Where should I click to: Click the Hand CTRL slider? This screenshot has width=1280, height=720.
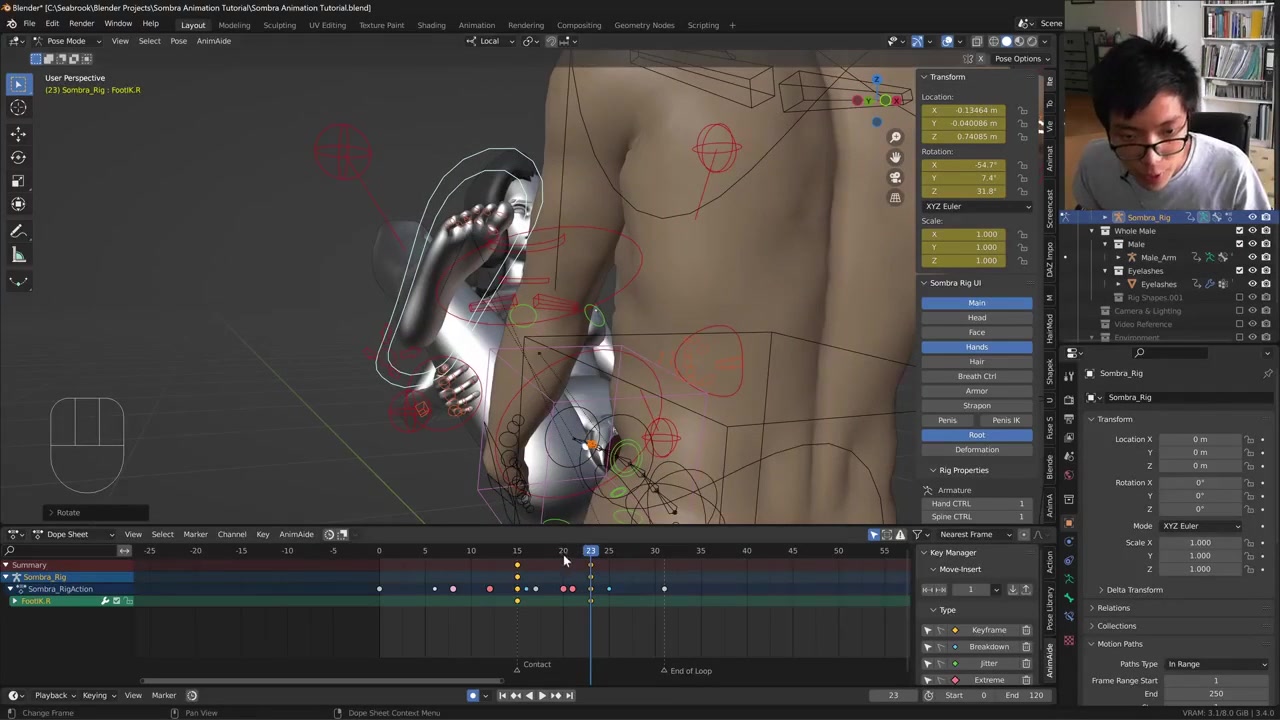point(976,503)
